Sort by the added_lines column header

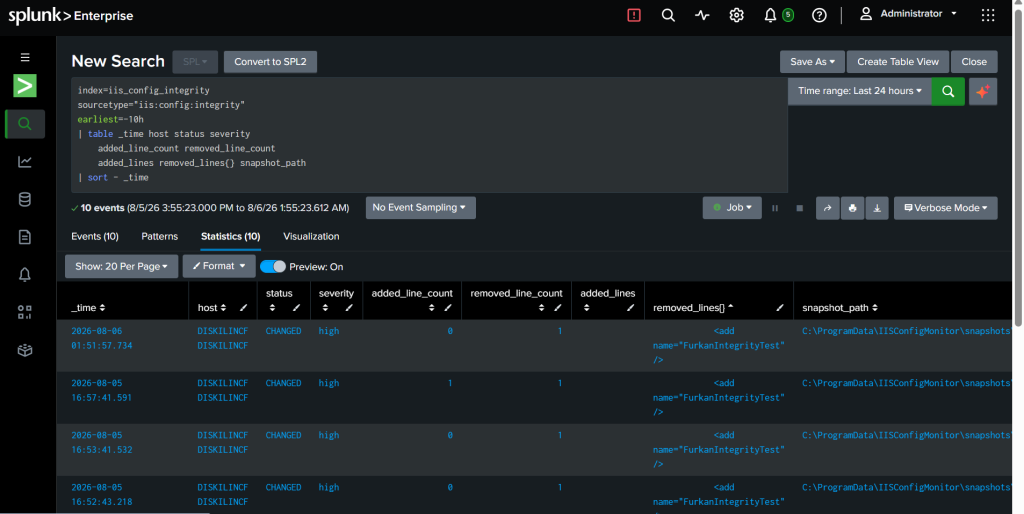tap(607, 300)
